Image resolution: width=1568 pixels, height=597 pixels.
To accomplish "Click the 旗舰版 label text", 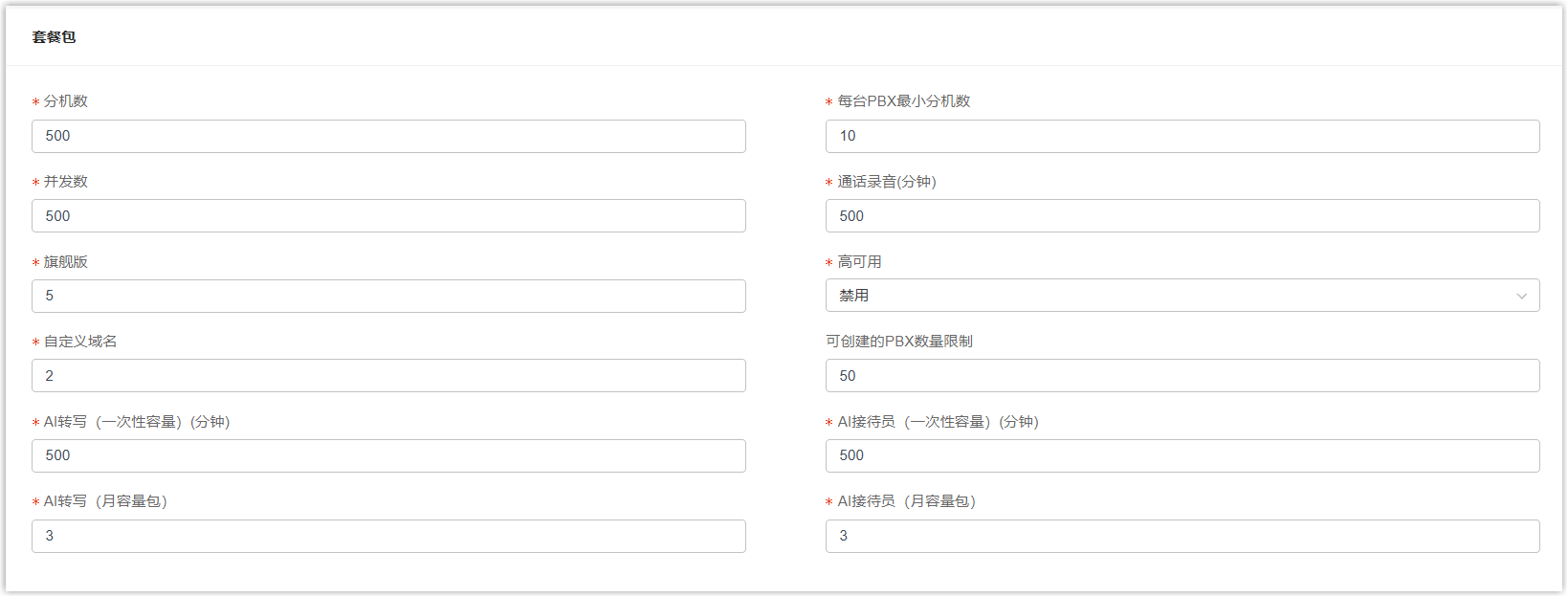I will tap(66, 262).
